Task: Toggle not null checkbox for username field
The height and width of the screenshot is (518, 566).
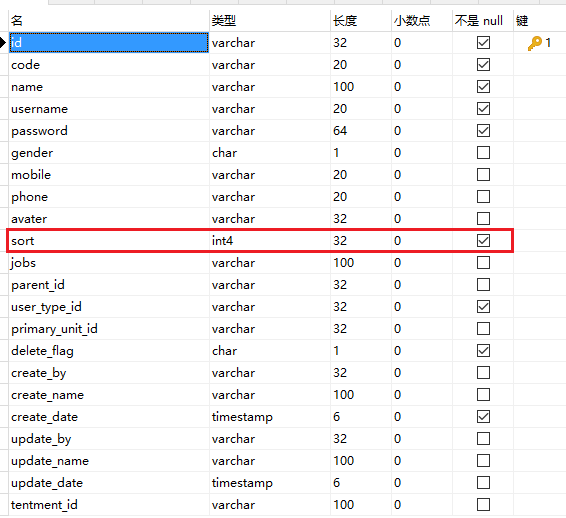Action: click(483, 109)
